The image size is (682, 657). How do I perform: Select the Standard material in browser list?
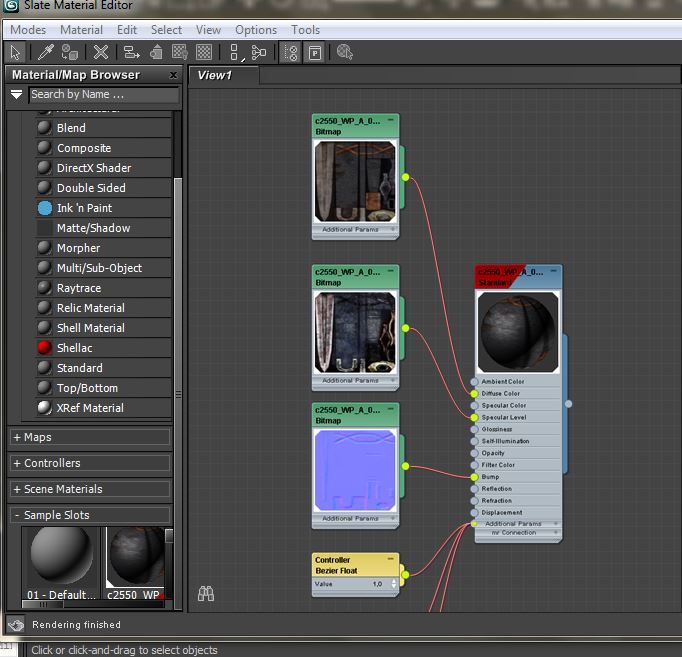click(104, 368)
